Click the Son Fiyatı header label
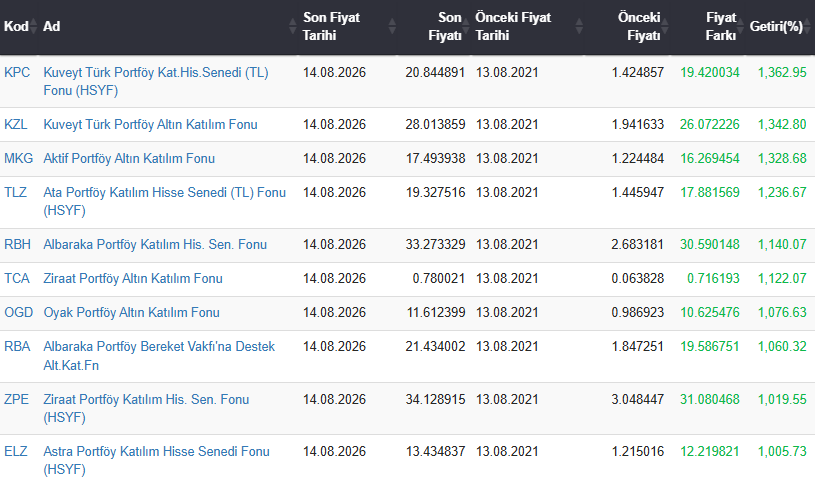This screenshot has height=480, width=815. pyautogui.click(x=444, y=26)
